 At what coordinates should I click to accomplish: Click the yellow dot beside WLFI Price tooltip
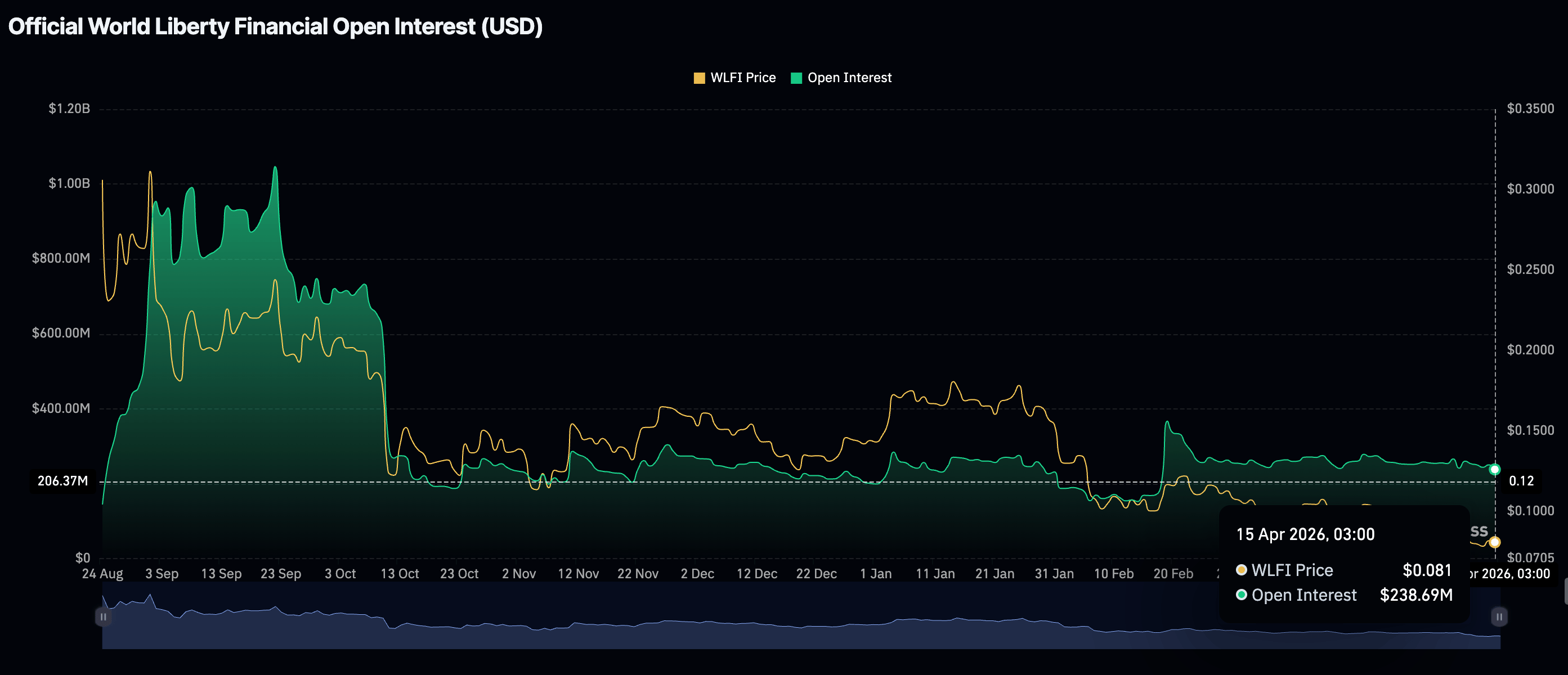(x=1241, y=570)
